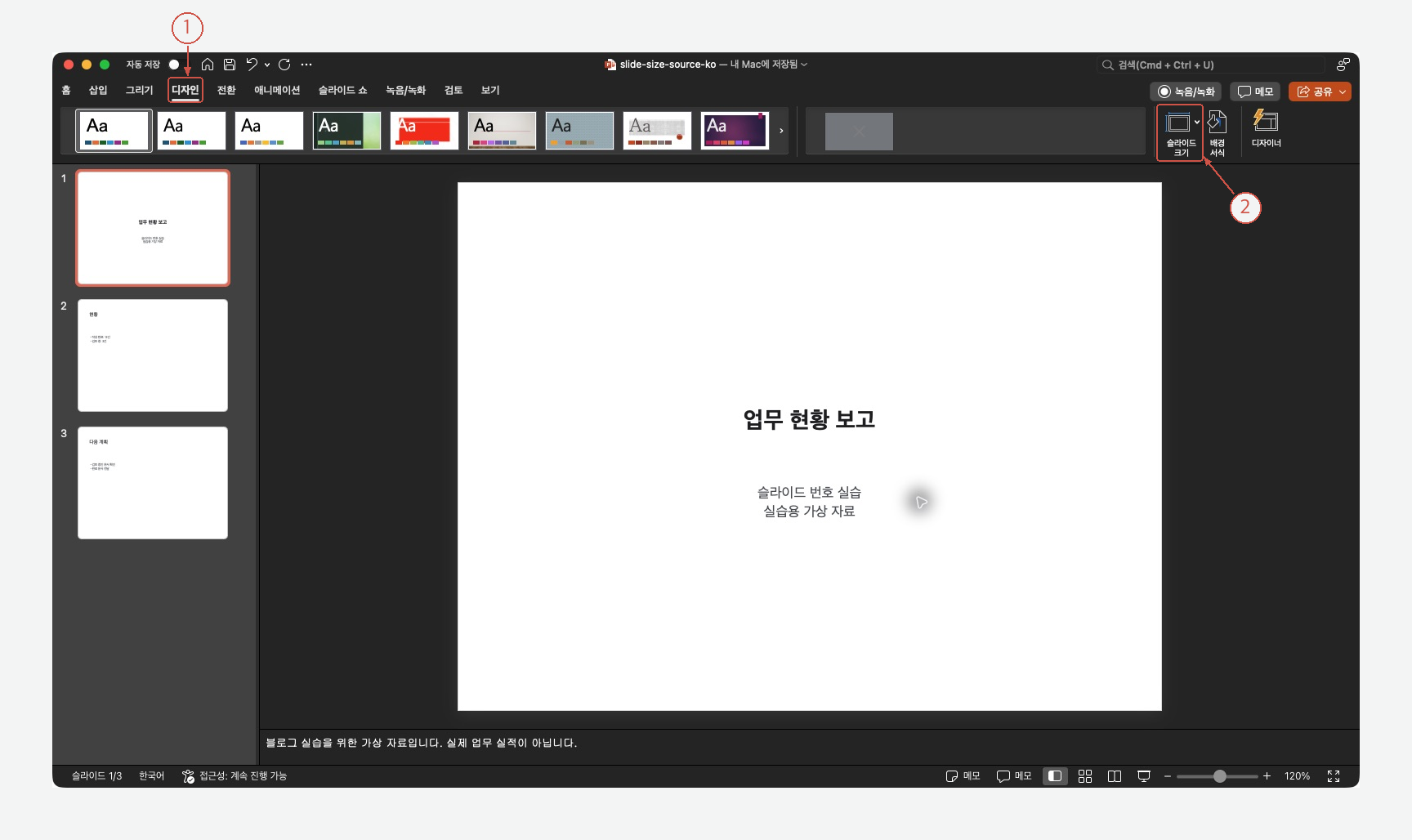
Task: Open the file name dropdown in title bar
Action: (804, 65)
